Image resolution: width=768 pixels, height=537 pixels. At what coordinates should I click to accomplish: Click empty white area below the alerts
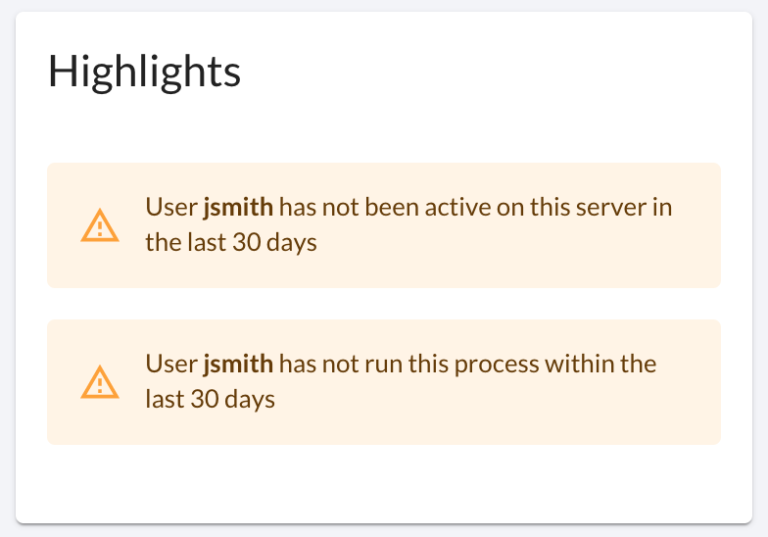pos(384,483)
